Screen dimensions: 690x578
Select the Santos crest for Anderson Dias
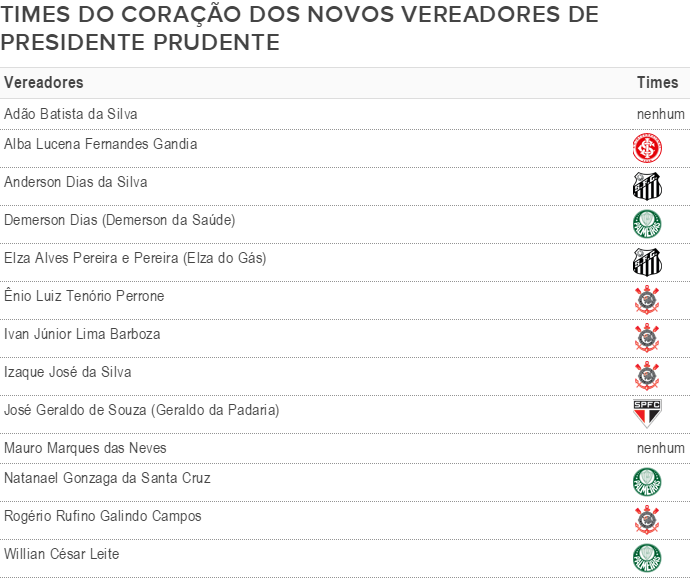click(x=647, y=186)
